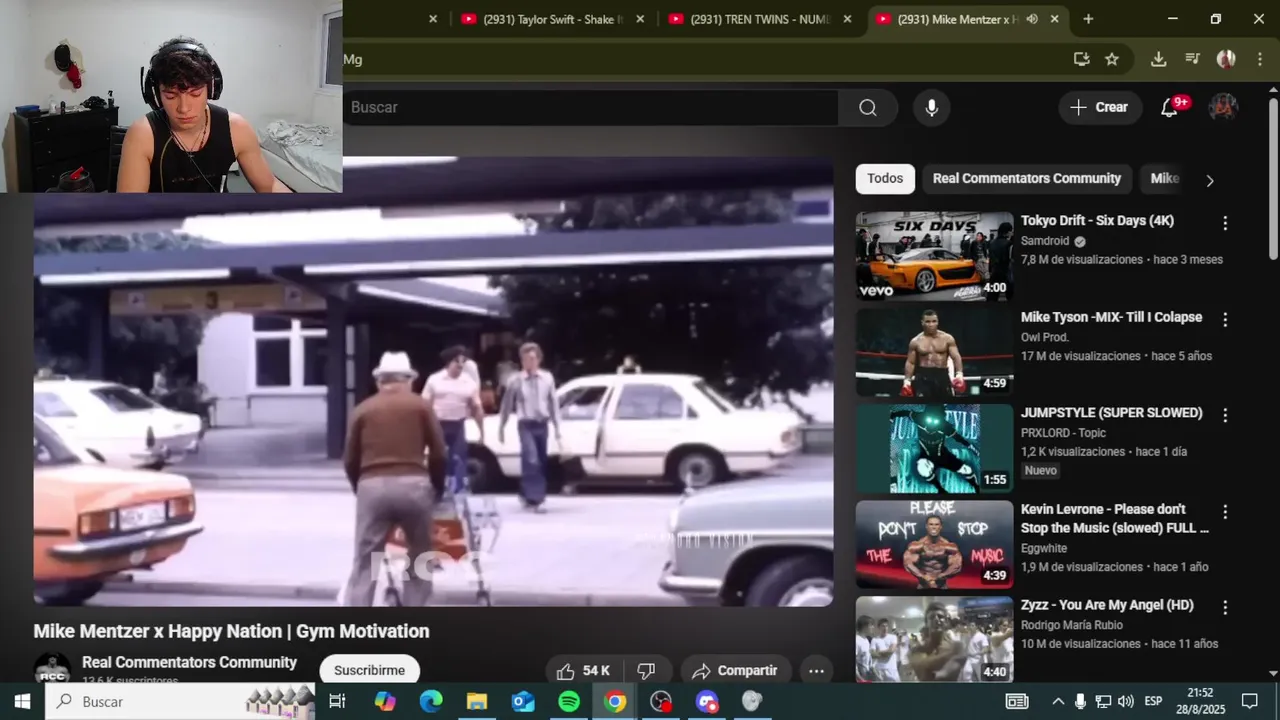Close the TREN TWINS tab

click(847, 19)
